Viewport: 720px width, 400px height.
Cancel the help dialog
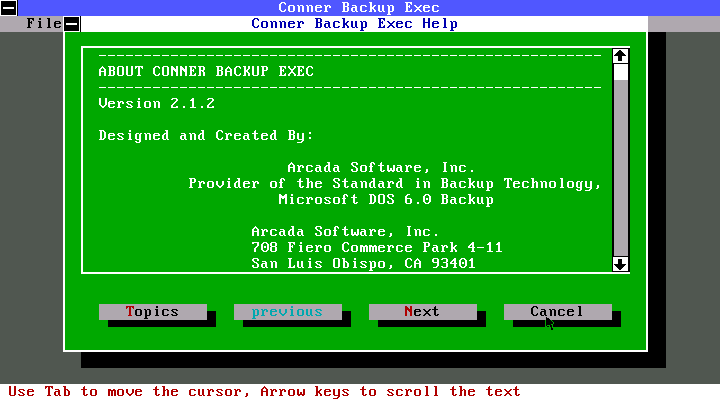pos(557,311)
